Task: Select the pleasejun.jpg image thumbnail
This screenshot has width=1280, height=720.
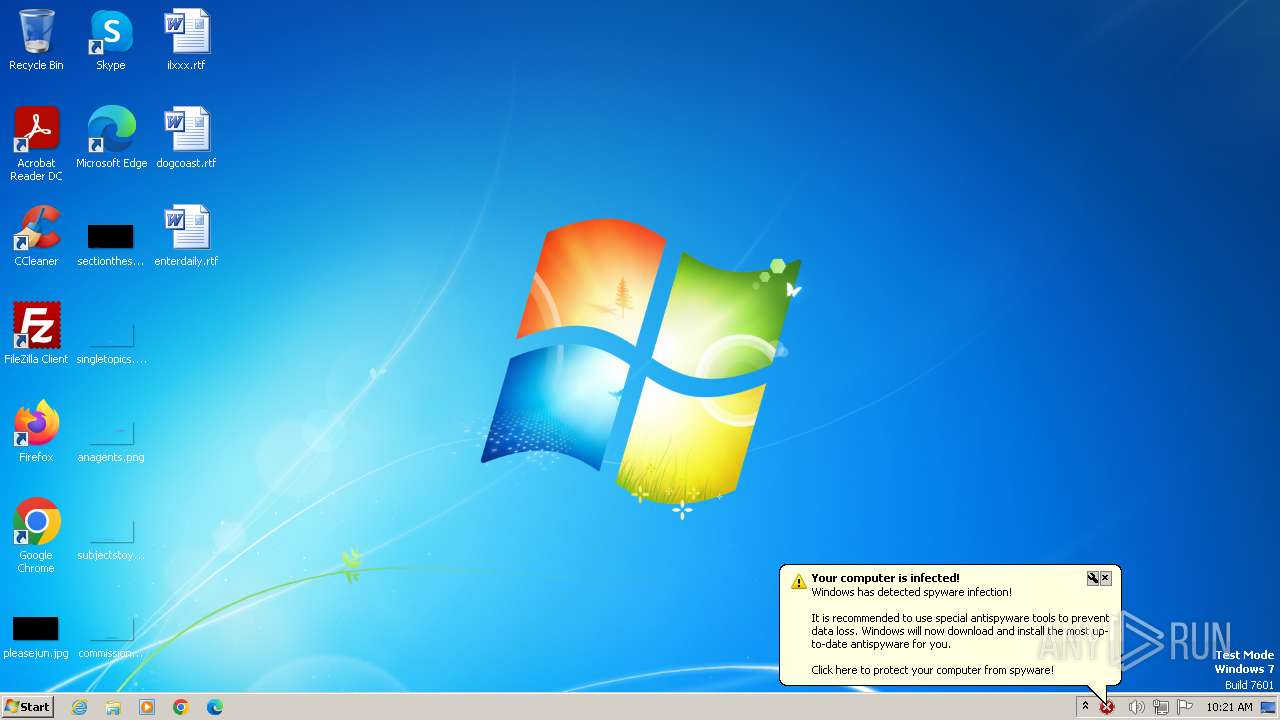Action: coord(36,638)
